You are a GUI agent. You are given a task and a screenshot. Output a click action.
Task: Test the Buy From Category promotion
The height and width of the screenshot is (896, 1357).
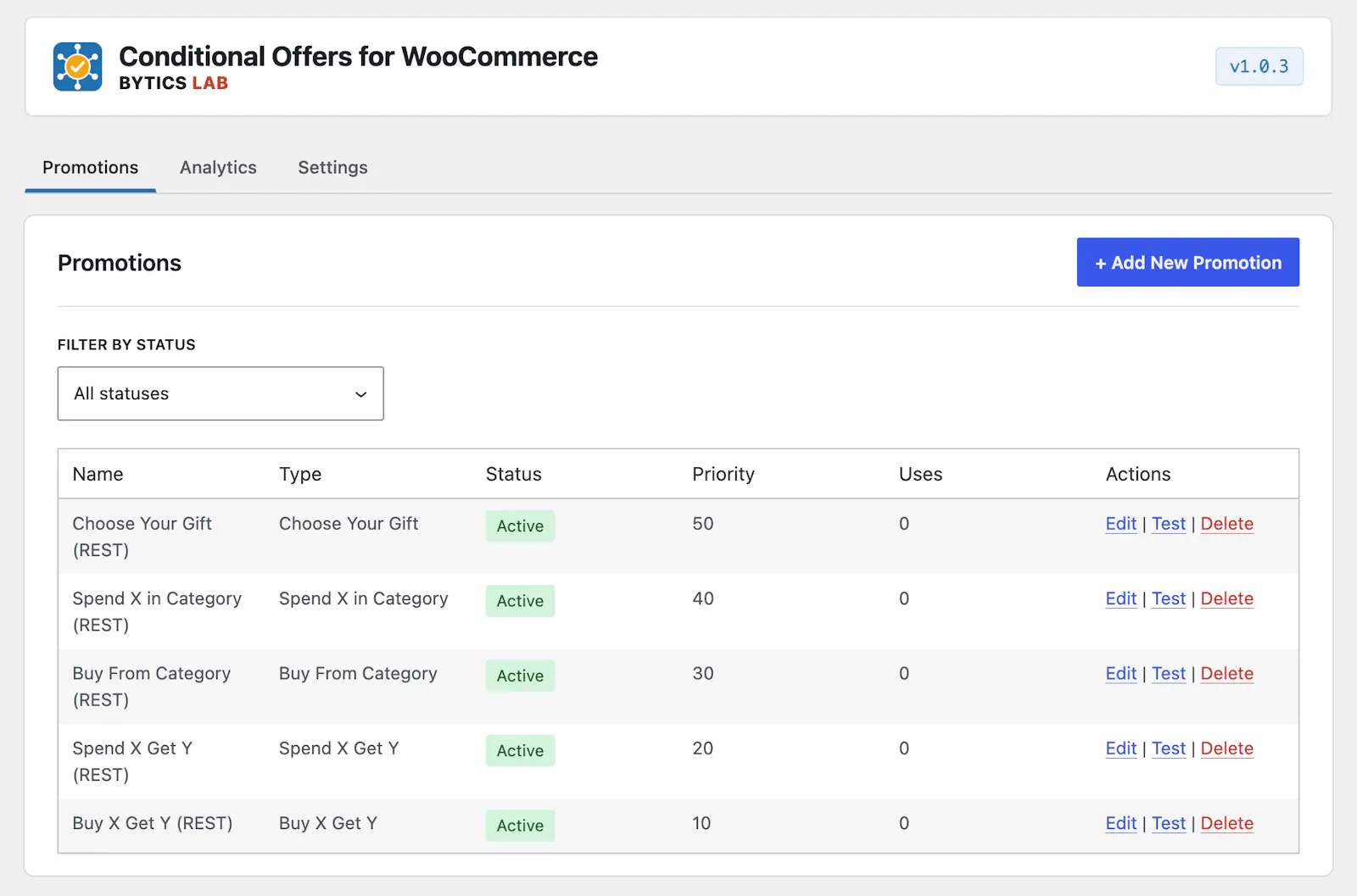click(x=1169, y=674)
